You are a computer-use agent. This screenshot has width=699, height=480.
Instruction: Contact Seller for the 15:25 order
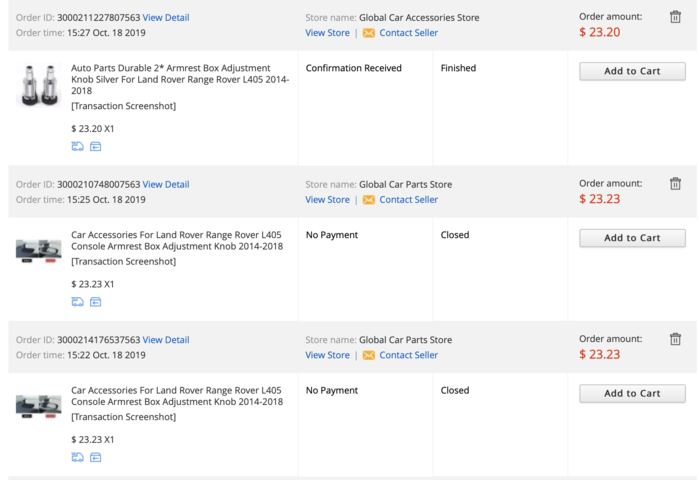click(x=408, y=199)
